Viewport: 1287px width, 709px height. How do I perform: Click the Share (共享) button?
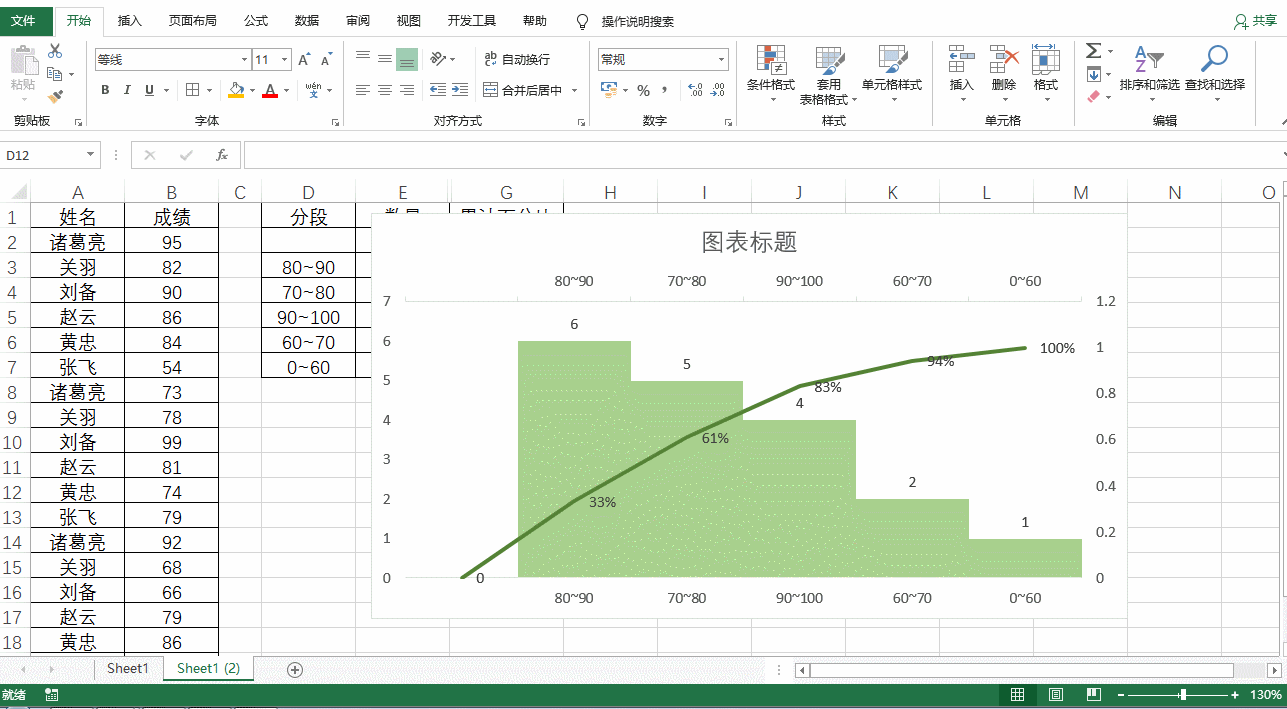click(1256, 21)
